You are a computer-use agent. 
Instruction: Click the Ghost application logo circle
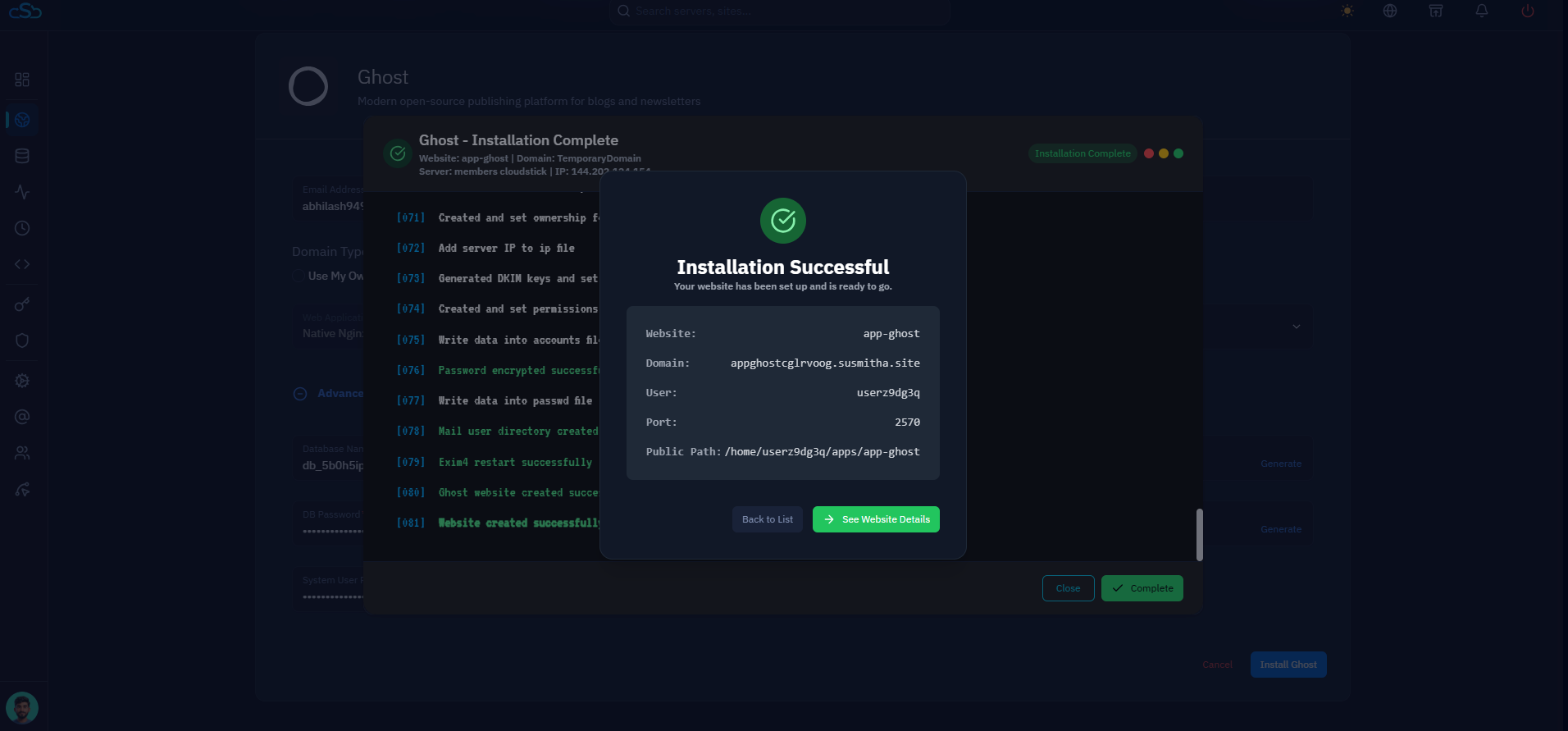pyautogui.click(x=308, y=86)
